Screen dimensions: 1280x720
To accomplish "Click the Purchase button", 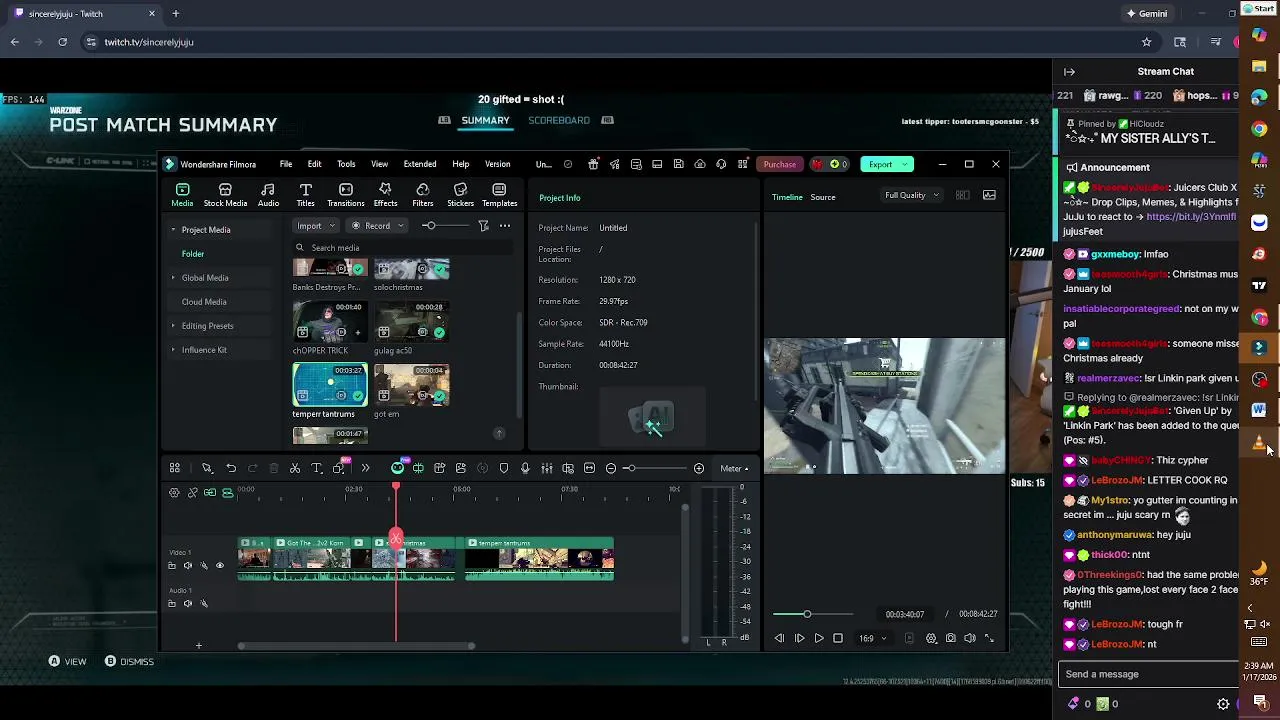I will point(780,164).
